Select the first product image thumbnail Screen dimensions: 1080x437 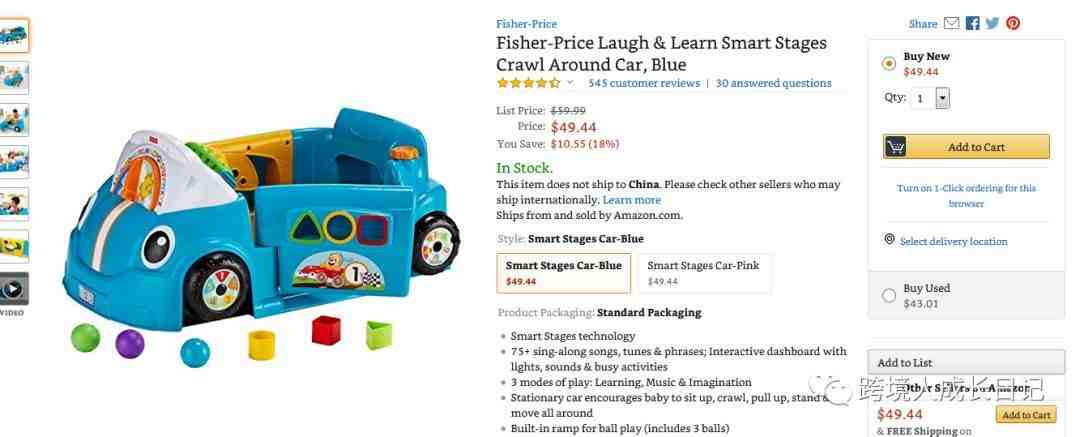[x=14, y=35]
